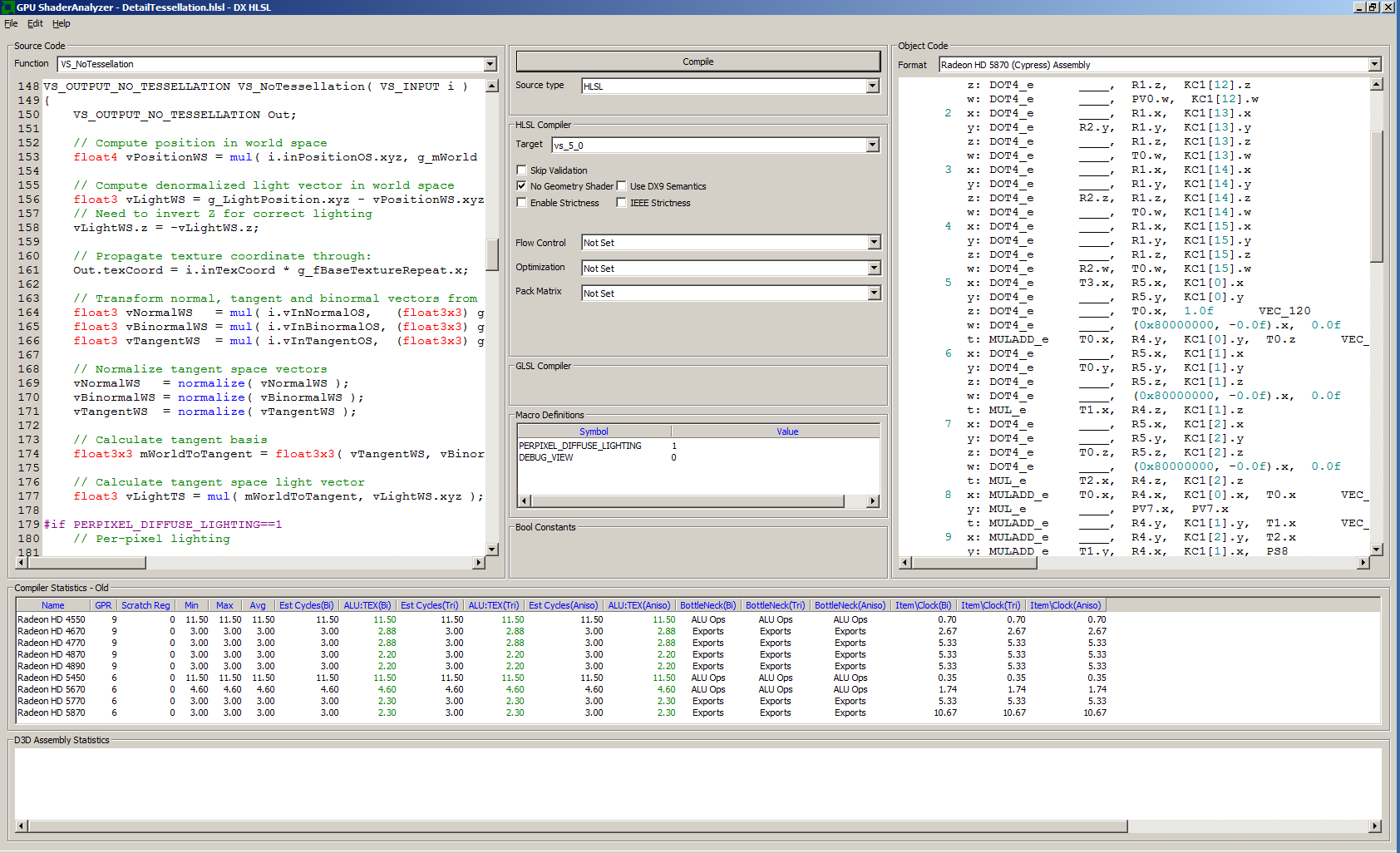Open the Function dropdown for VS_NoTessellation
This screenshot has width=1400, height=853.
[490, 64]
